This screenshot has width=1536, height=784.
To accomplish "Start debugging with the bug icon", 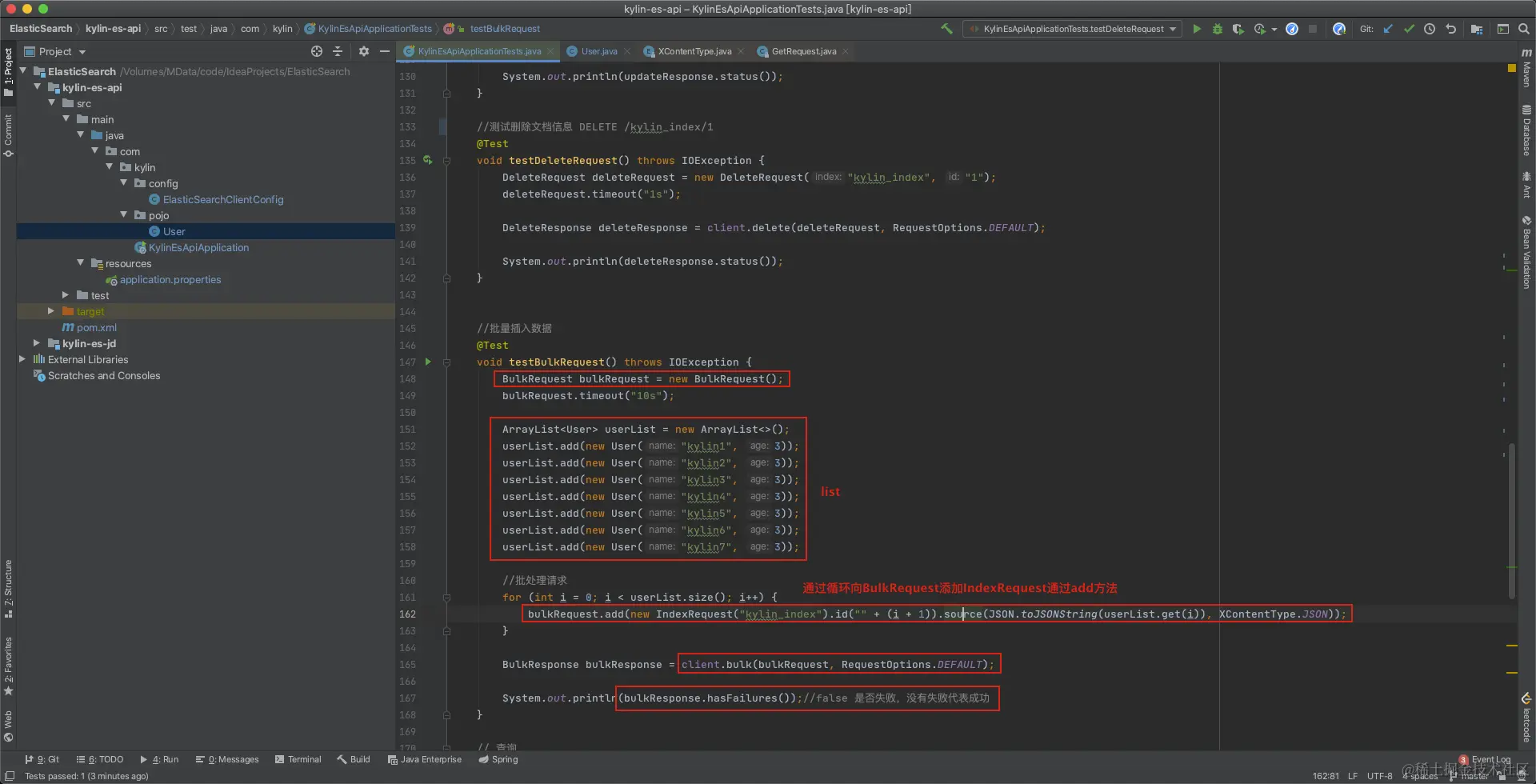I will tap(1217, 29).
